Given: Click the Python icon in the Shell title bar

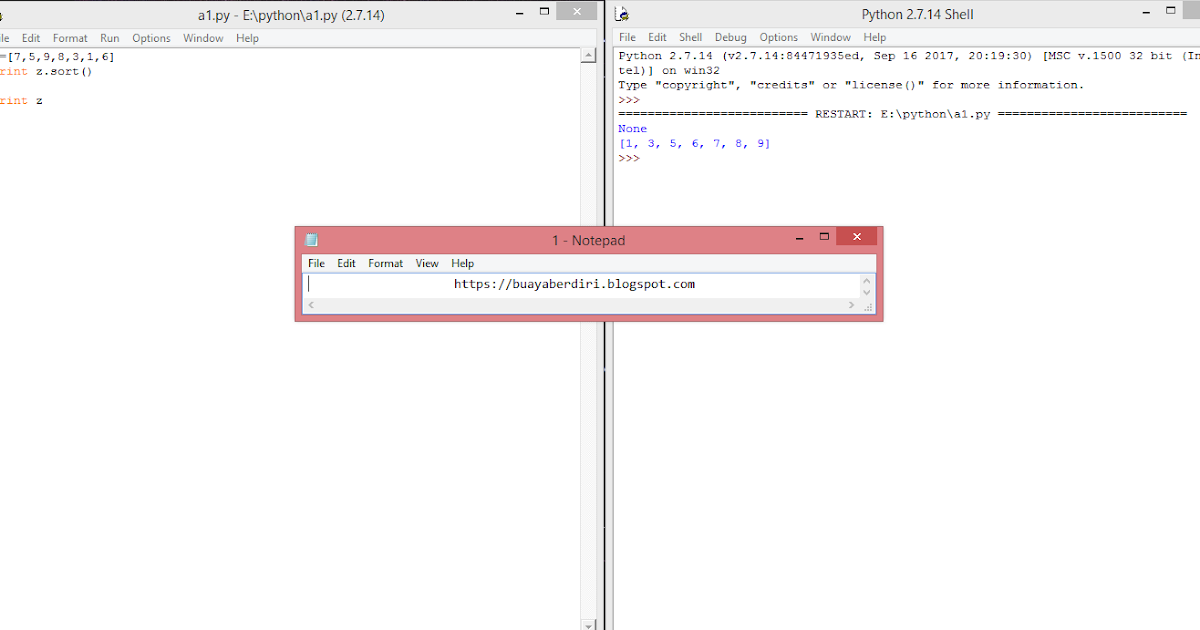Looking at the screenshot, I should [x=622, y=12].
